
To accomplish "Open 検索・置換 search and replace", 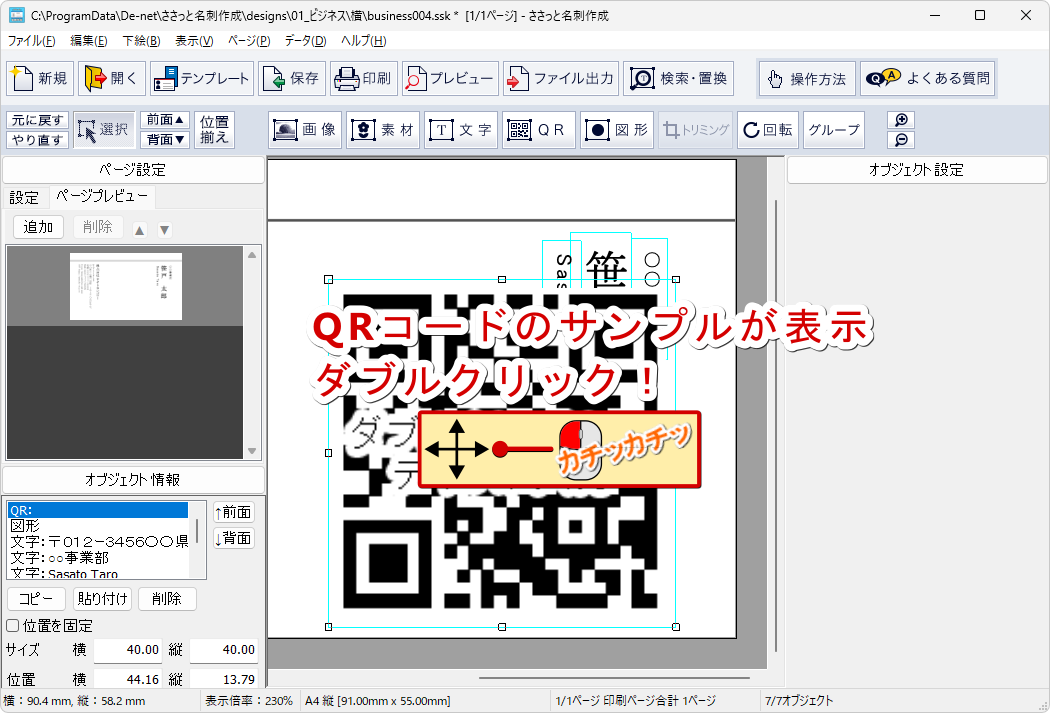I will [x=679, y=78].
